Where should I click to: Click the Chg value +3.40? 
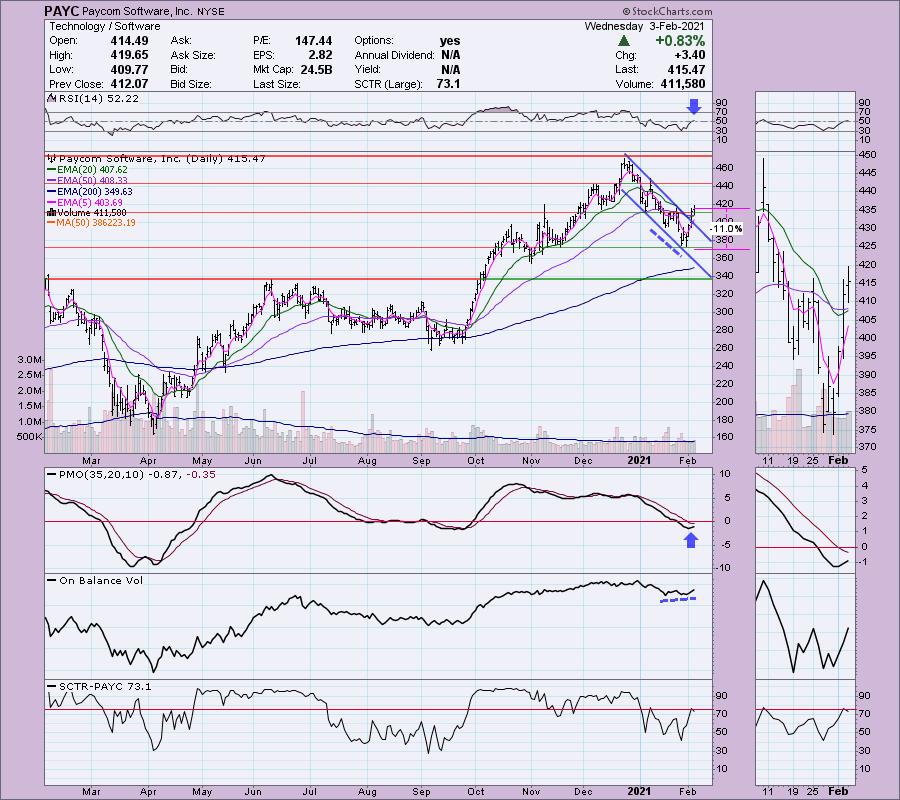point(690,55)
